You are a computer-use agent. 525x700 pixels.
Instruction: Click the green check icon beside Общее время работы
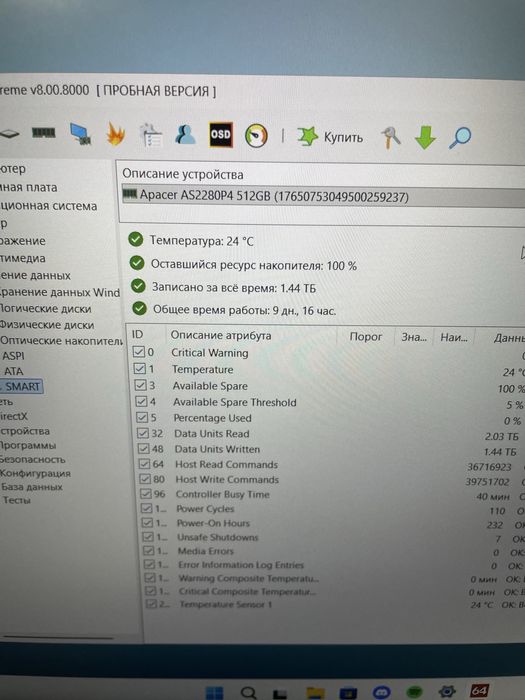(139, 308)
